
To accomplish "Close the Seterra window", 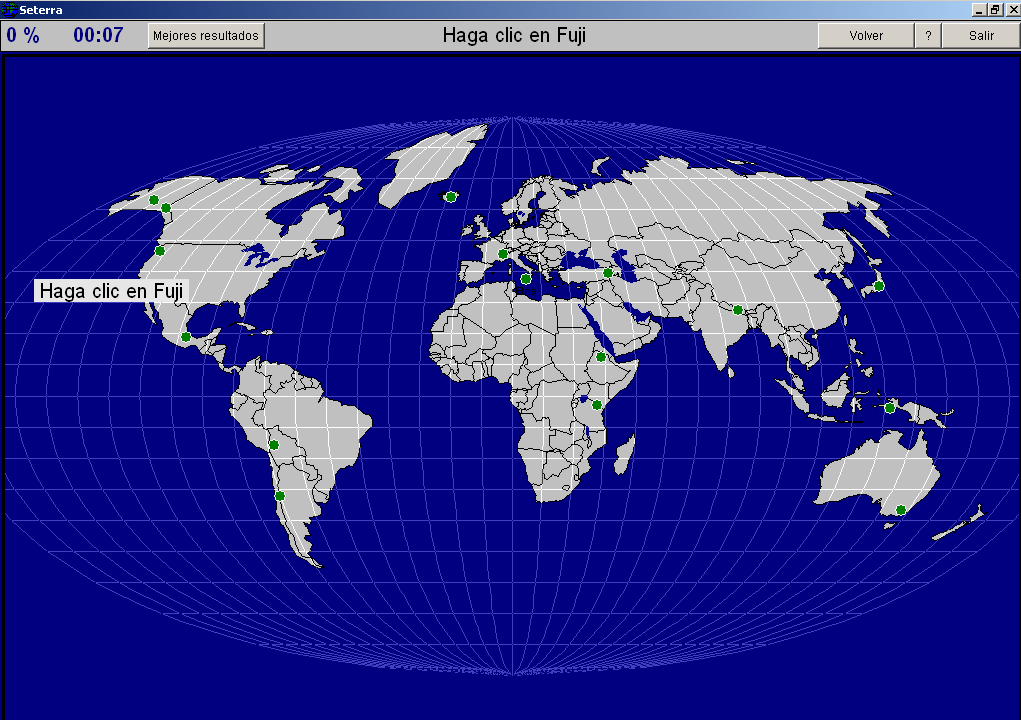I will (1013, 10).
